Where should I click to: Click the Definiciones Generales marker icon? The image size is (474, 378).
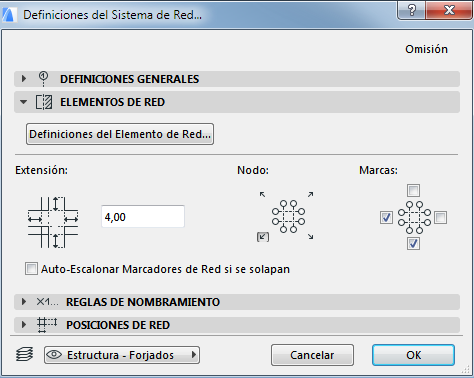pos(43,79)
